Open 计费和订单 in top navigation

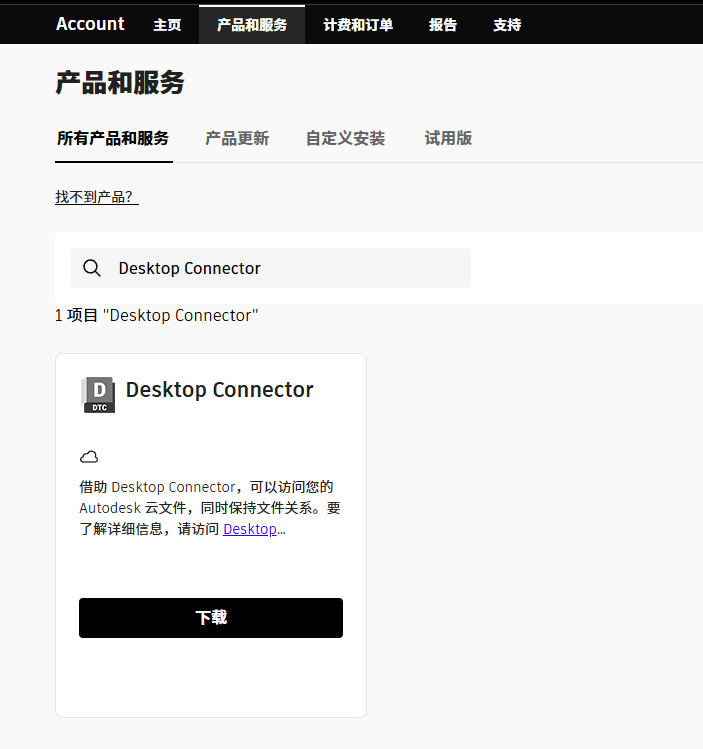[x=358, y=25]
